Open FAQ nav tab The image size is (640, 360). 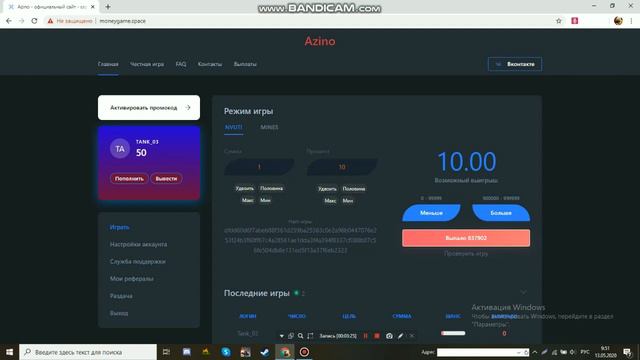point(181,64)
